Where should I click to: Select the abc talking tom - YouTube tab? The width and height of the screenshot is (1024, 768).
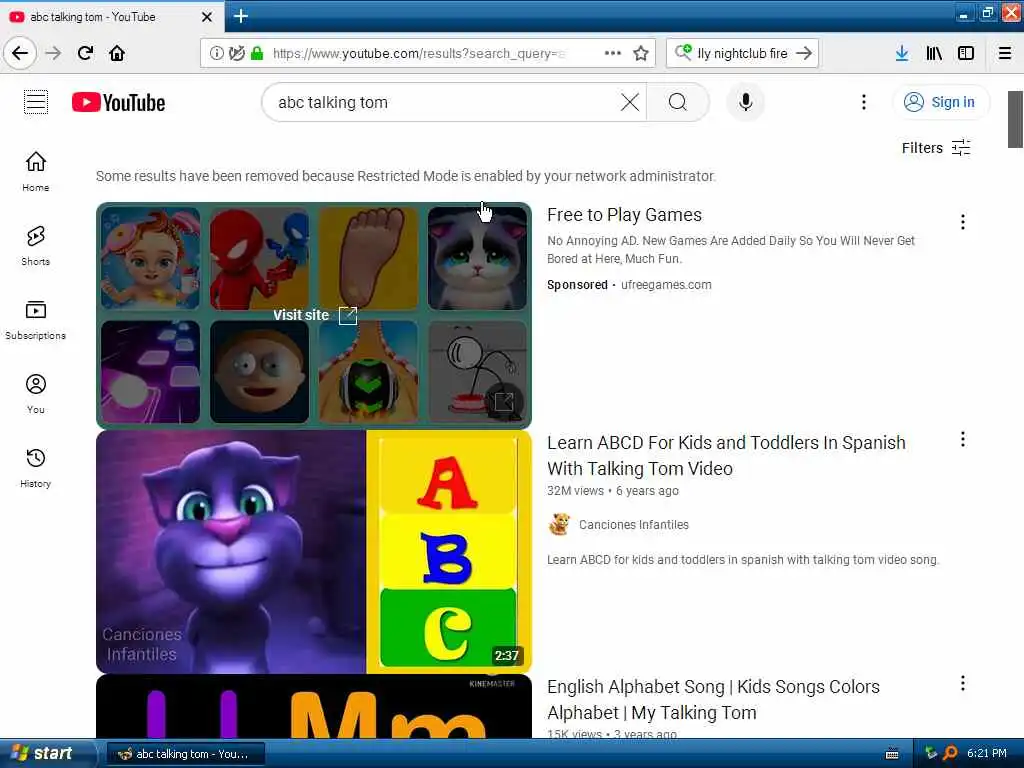click(x=111, y=17)
